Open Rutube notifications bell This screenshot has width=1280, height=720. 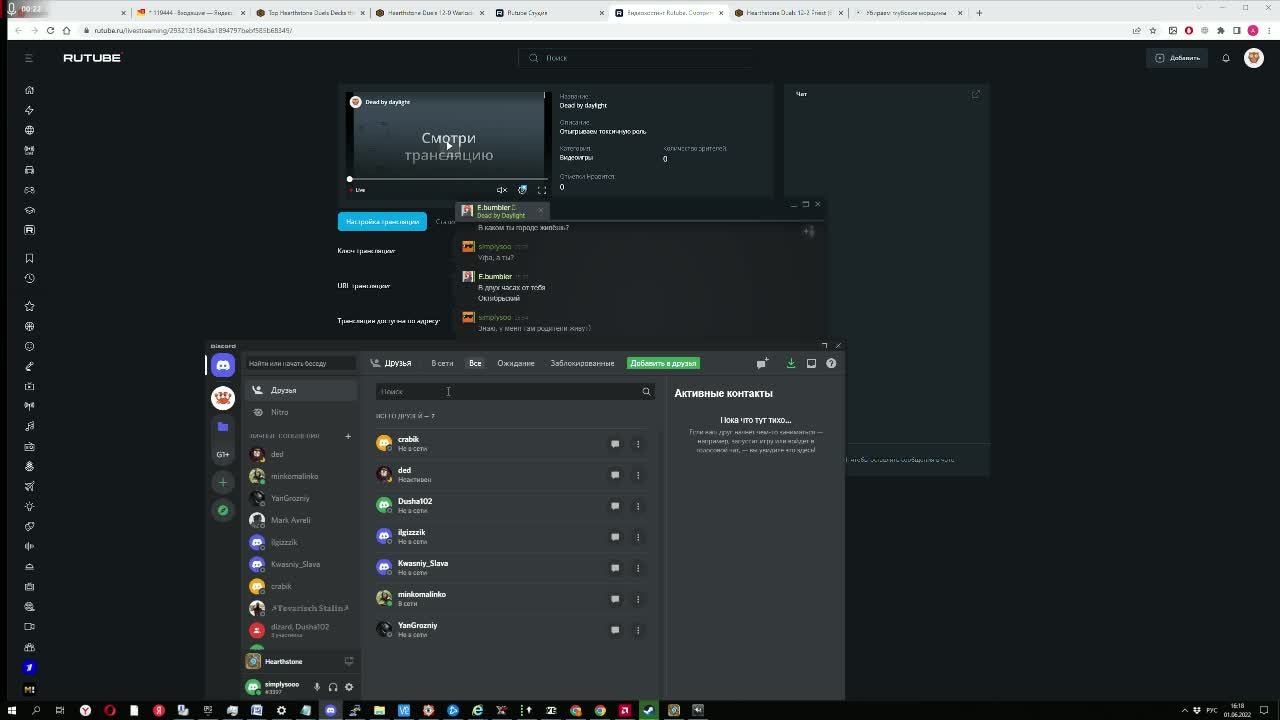(x=1226, y=58)
